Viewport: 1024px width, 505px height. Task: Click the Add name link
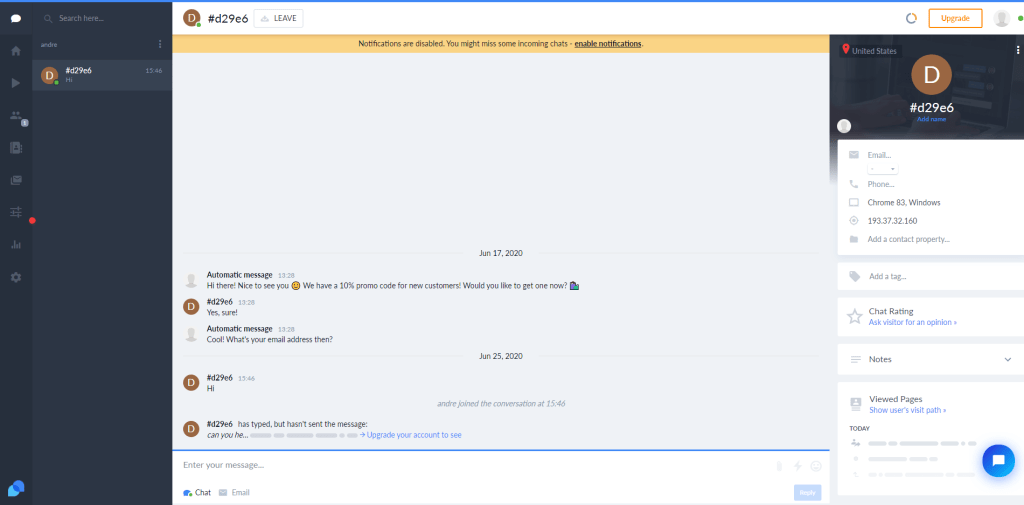[x=931, y=119]
